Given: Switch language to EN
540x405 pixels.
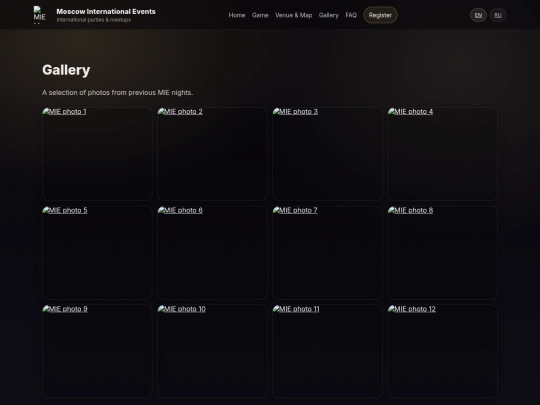Looking at the screenshot, I should point(478,15).
